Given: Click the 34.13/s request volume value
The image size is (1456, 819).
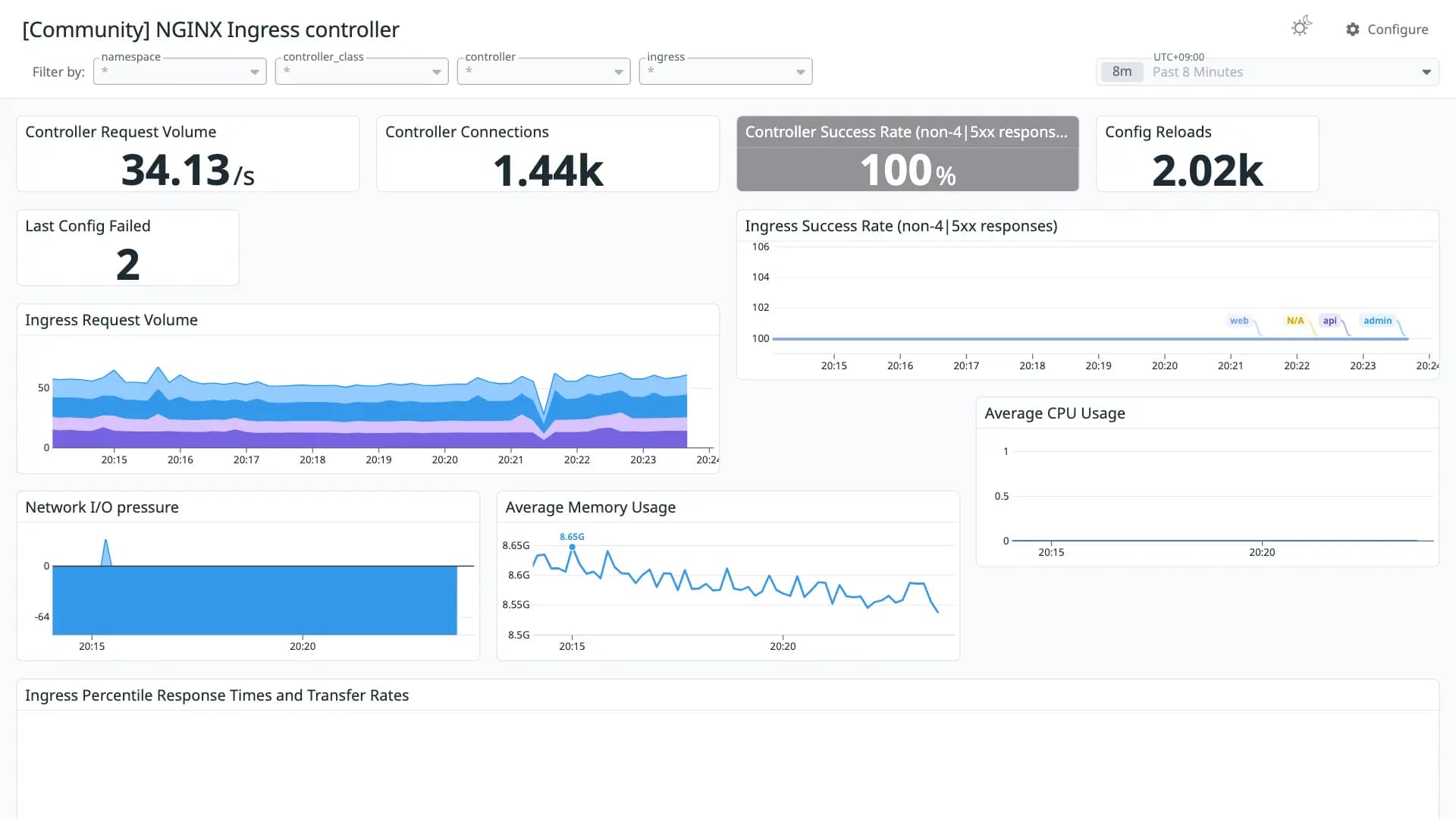Looking at the screenshot, I should pyautogui.click(x=188, y=170).
